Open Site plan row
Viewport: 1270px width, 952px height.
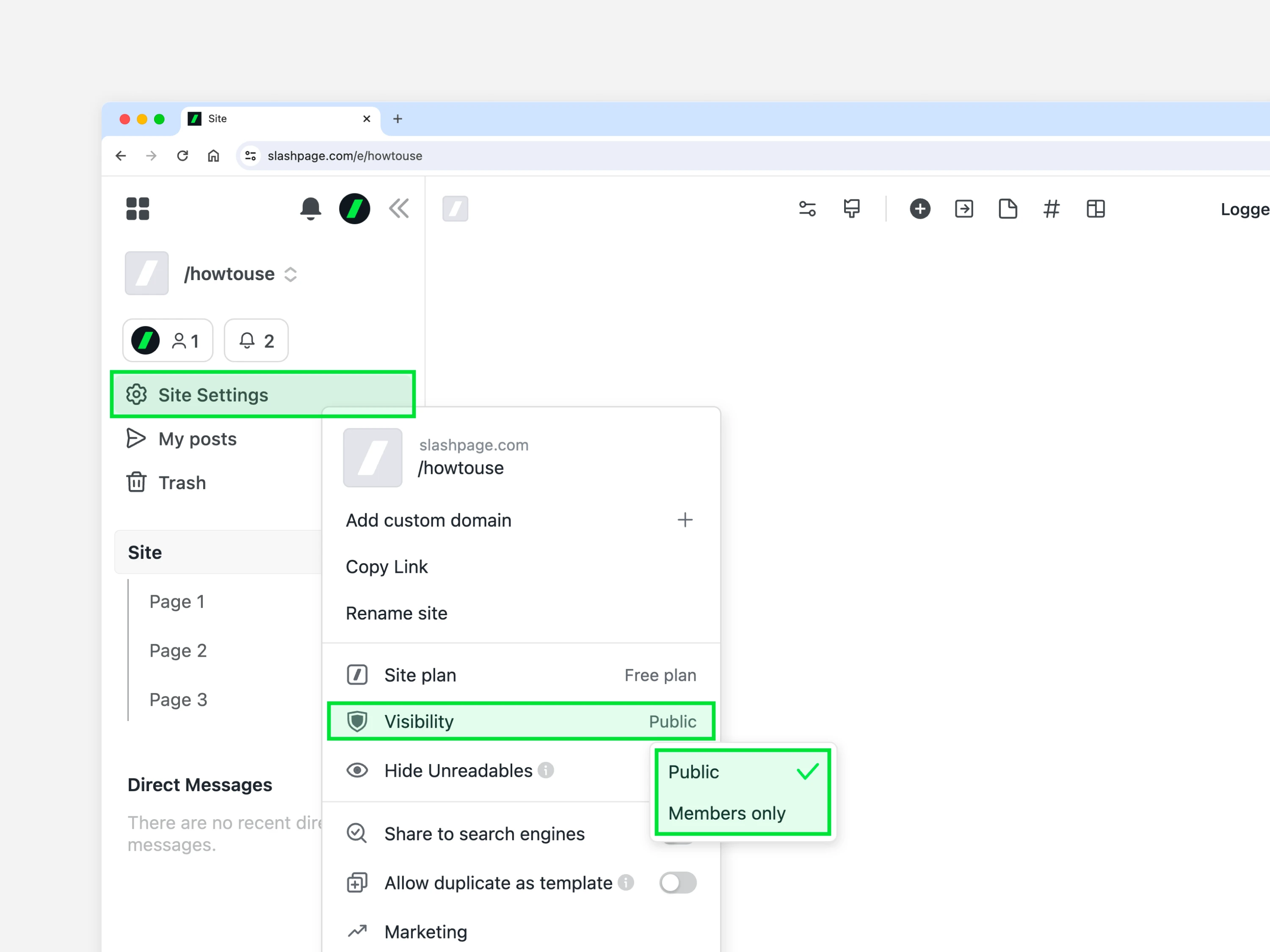tap(521, 675)
